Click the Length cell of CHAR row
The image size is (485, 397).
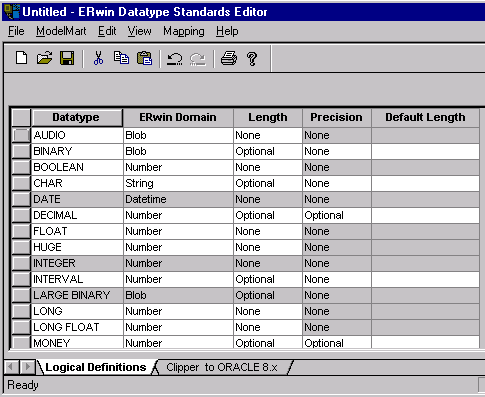coord(268,183)
